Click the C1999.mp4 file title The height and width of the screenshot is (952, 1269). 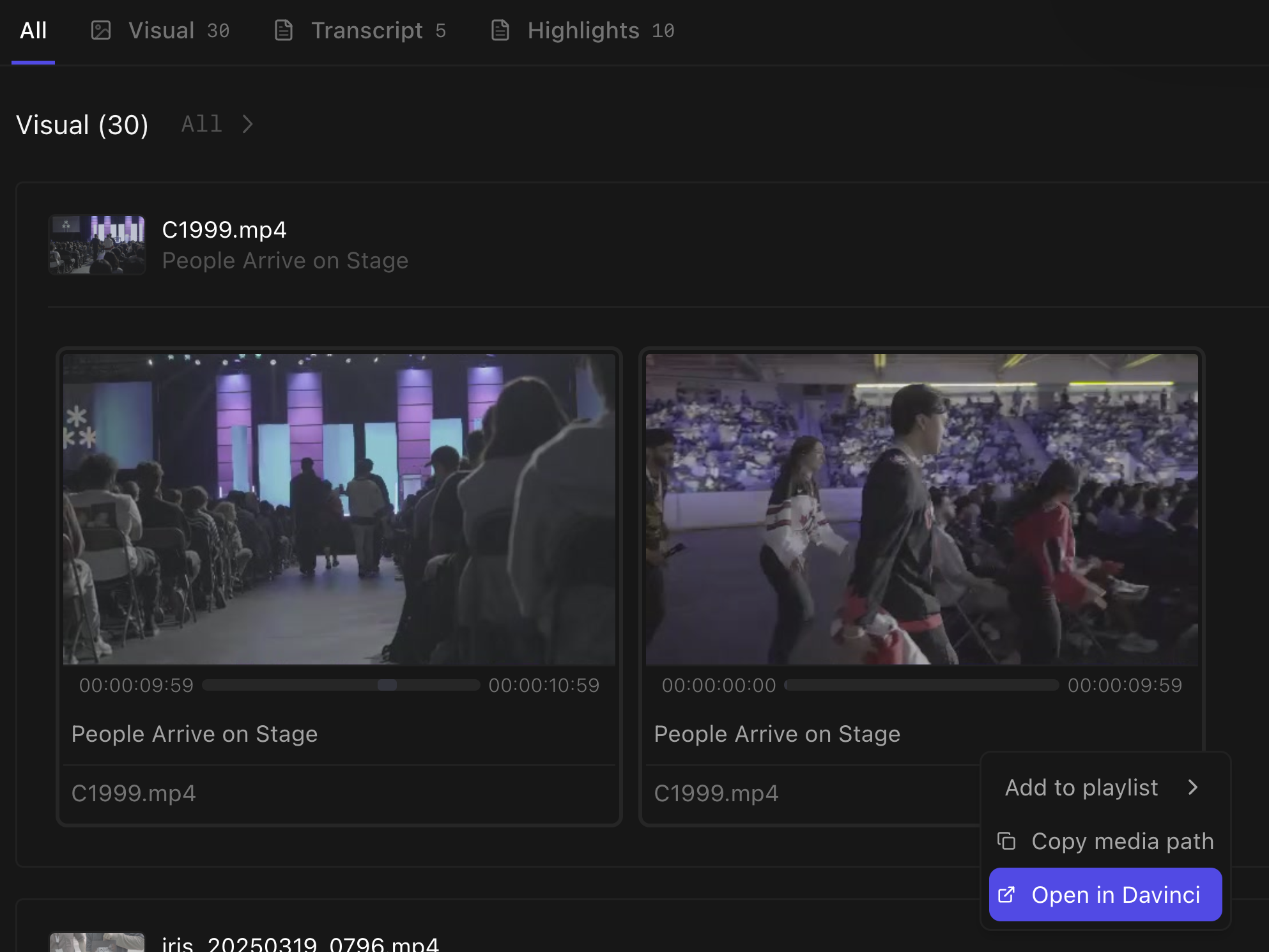224,230
